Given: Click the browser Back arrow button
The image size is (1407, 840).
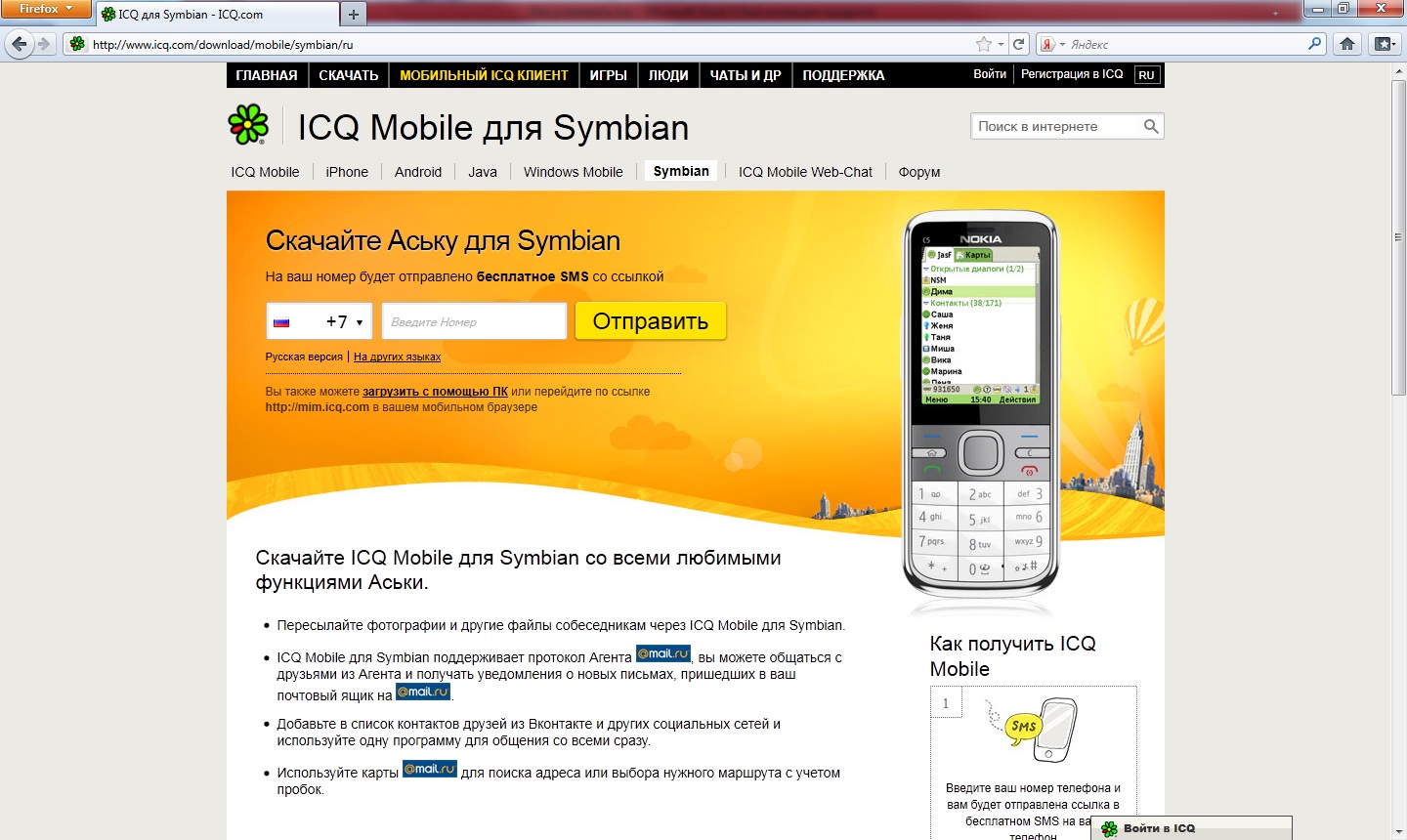Looking at the screenshot, I should (19, 44).
